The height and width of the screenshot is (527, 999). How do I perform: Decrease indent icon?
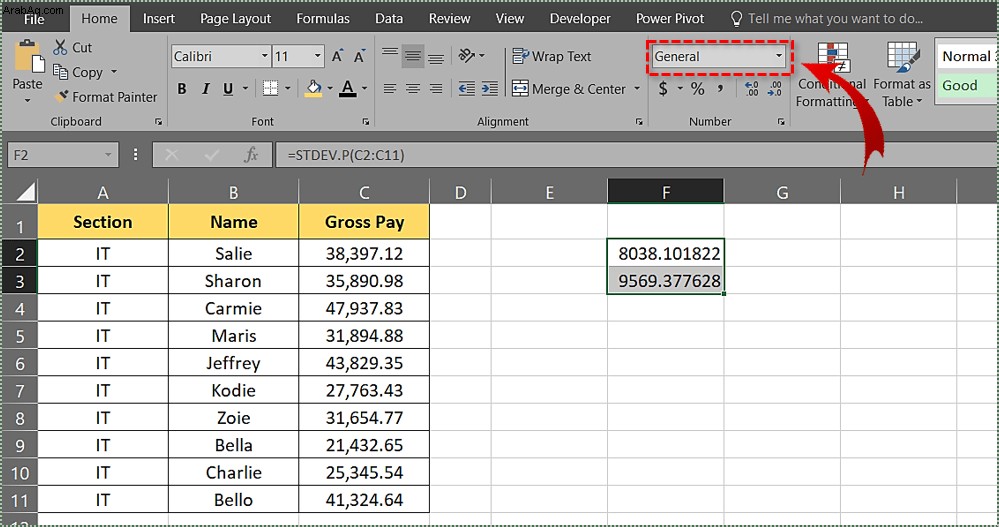point(466,89)
